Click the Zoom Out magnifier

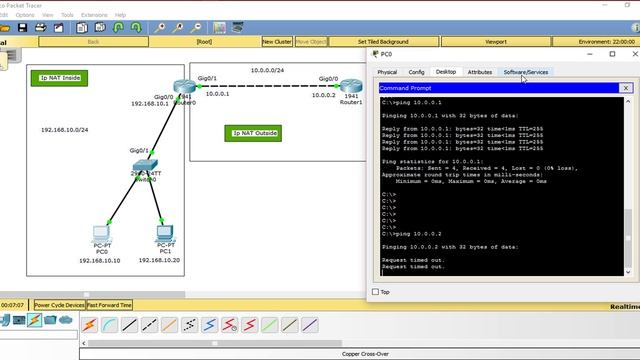click(196, 28)
